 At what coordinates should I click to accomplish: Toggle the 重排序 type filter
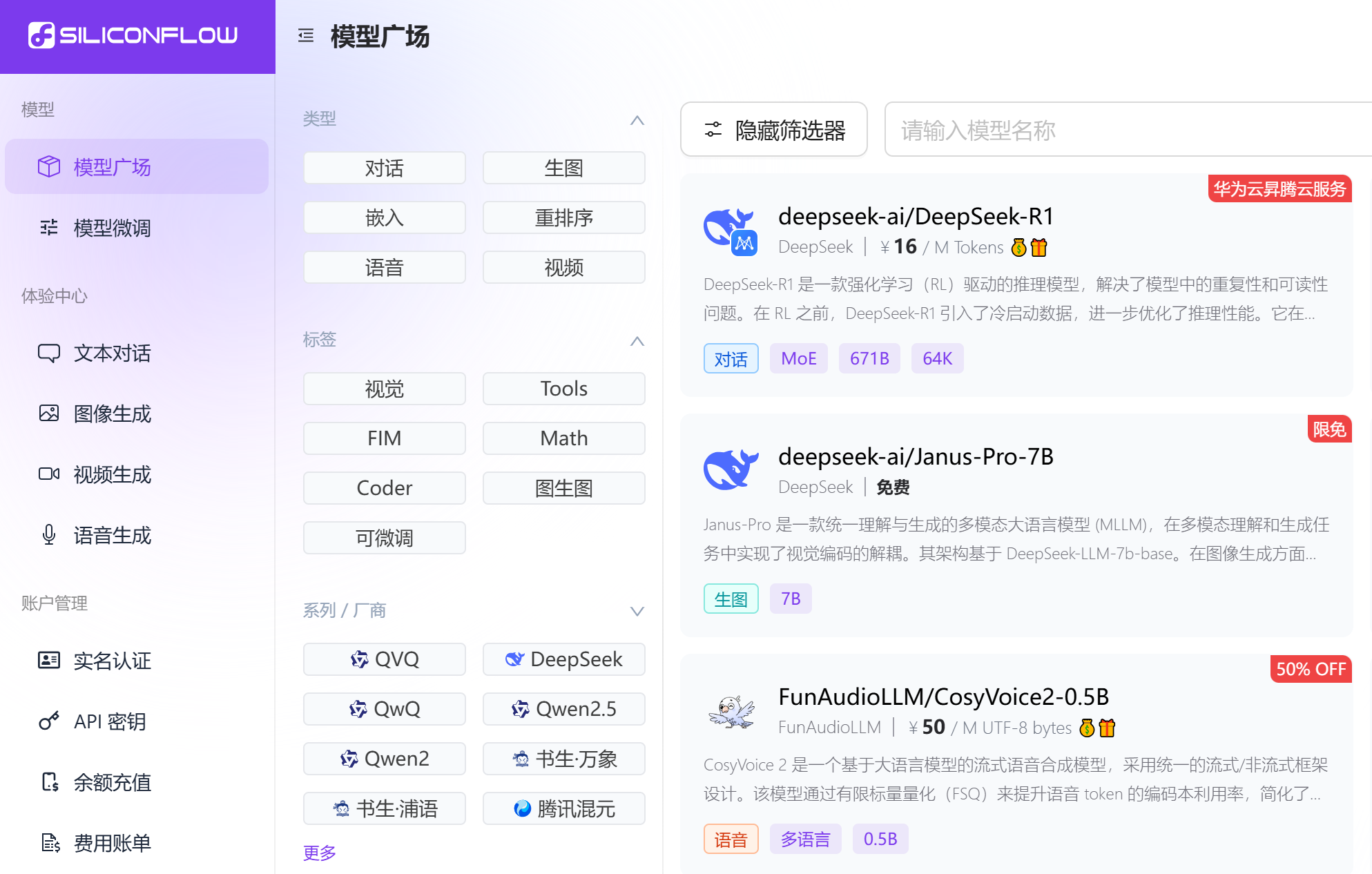pos(564,217)
